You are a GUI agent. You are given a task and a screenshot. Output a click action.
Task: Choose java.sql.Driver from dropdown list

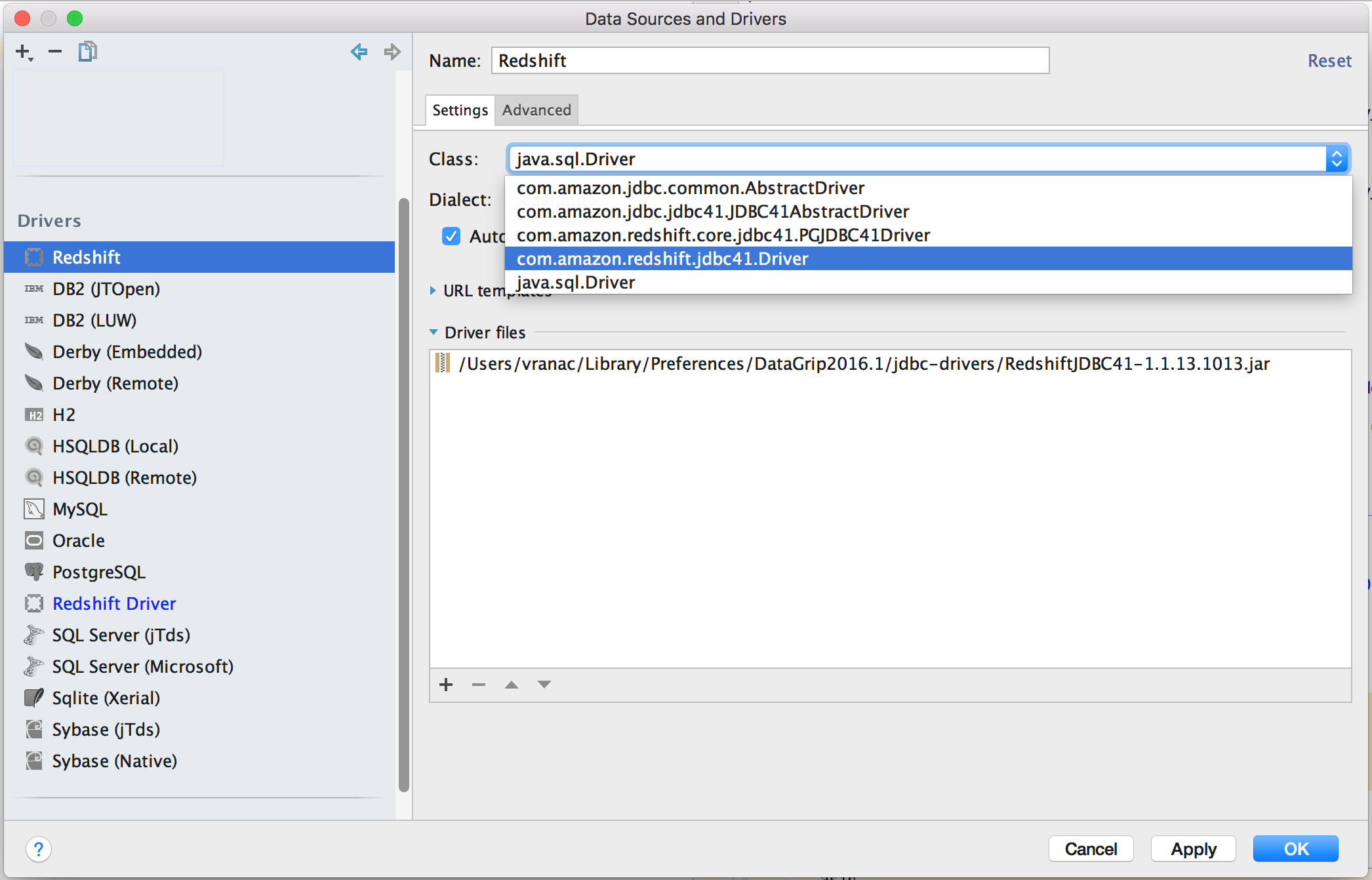point(928,283)
